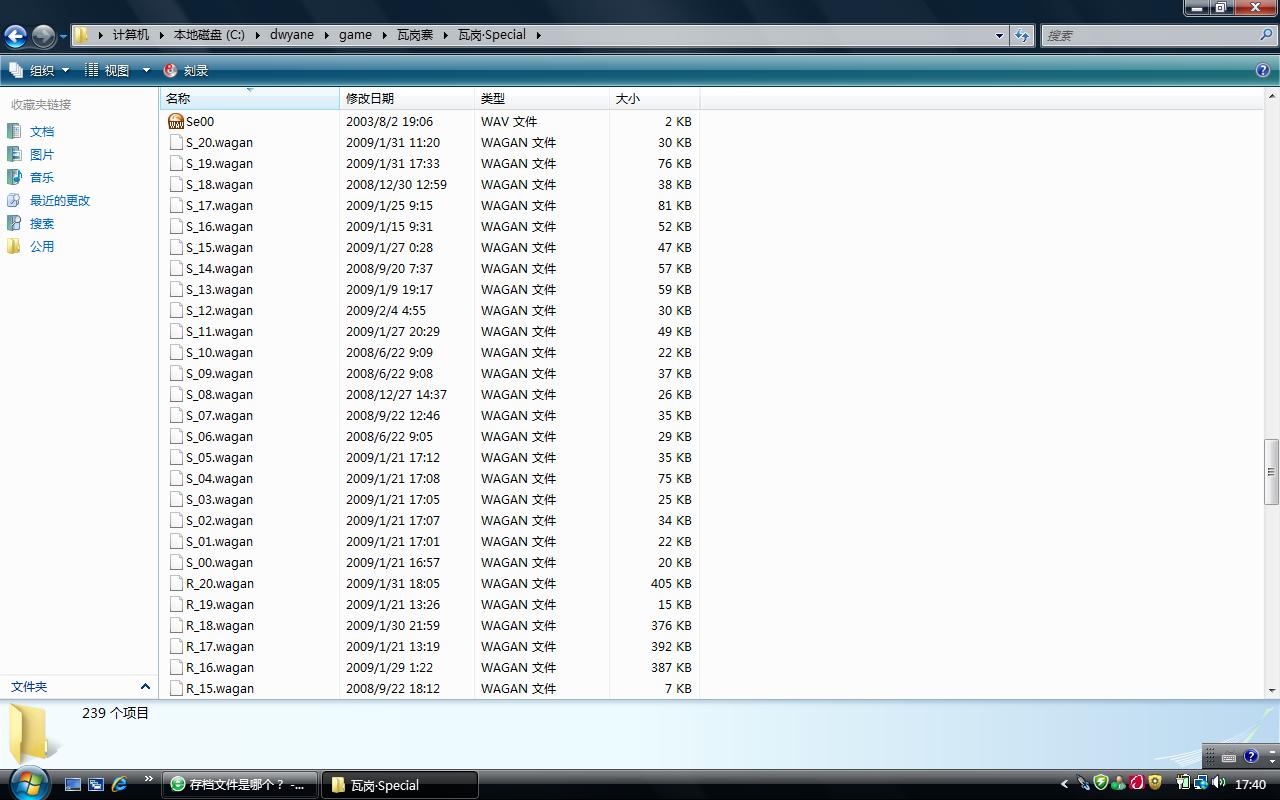Open the Se00 WAV file icon
The height and width of the screenshot is (800, 1280).
click(x=176, y=121)
